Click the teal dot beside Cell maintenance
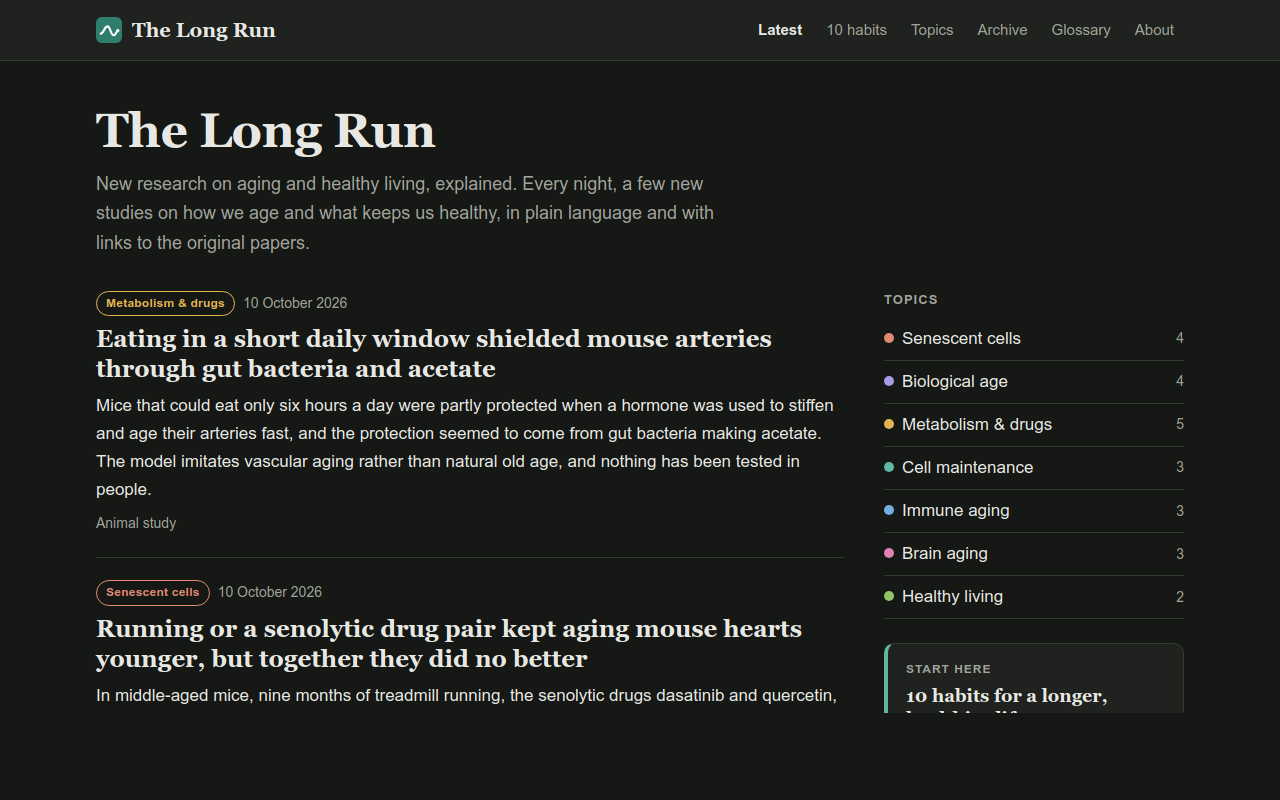 click(x=889, y=467)
